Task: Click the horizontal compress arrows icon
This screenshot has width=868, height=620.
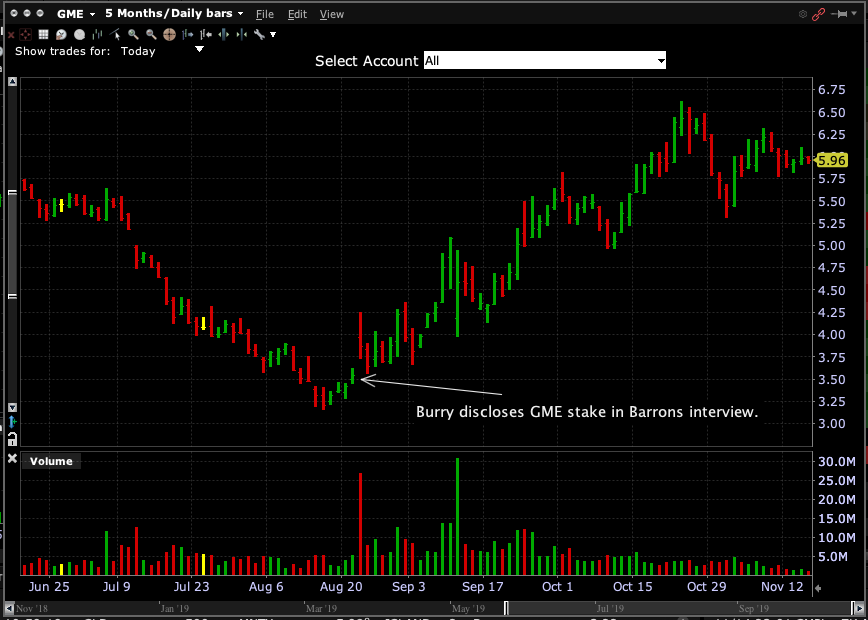Action: click(242, 35)
